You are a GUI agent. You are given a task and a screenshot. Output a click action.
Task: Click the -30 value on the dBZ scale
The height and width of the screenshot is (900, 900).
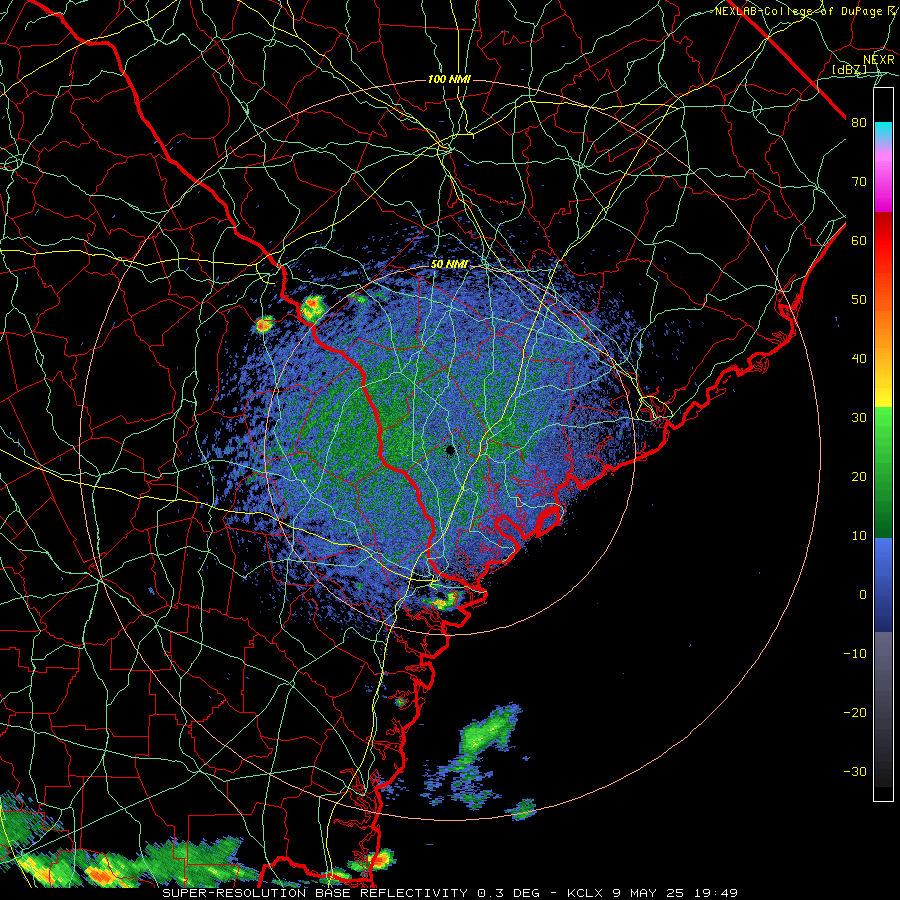[855, 771]
